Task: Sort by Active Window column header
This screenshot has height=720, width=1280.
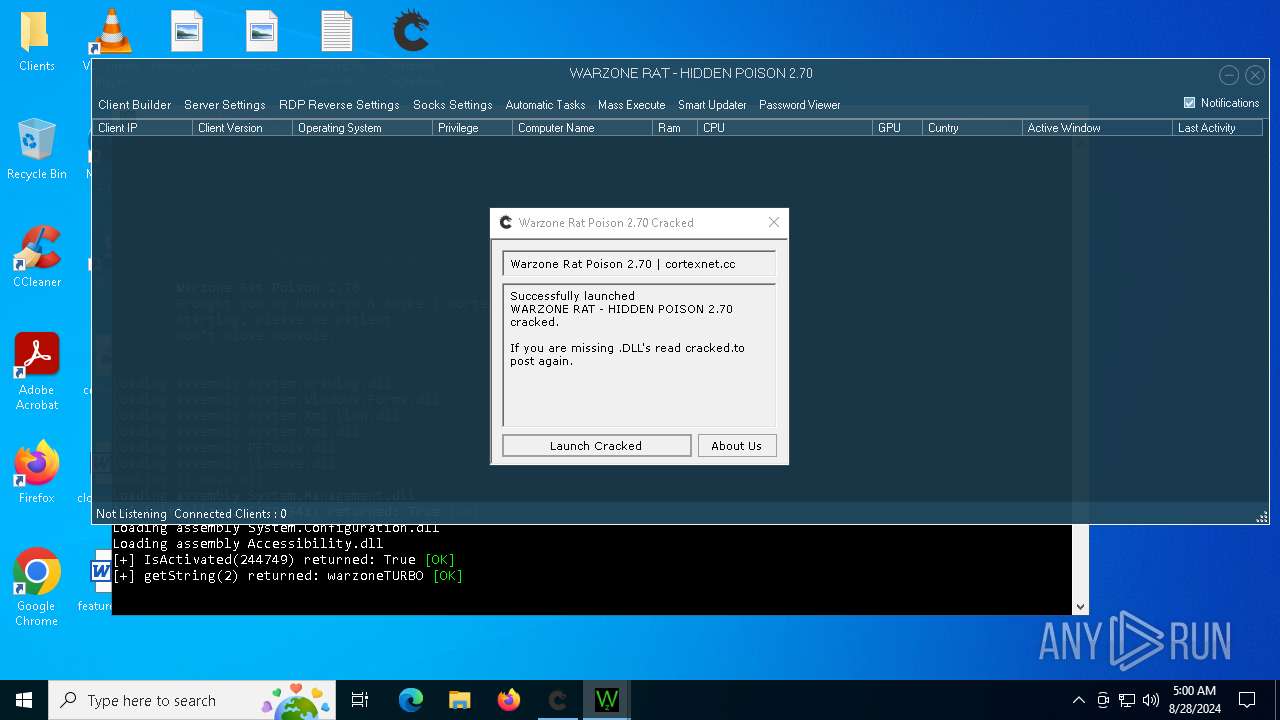Action: (1097, 128)
